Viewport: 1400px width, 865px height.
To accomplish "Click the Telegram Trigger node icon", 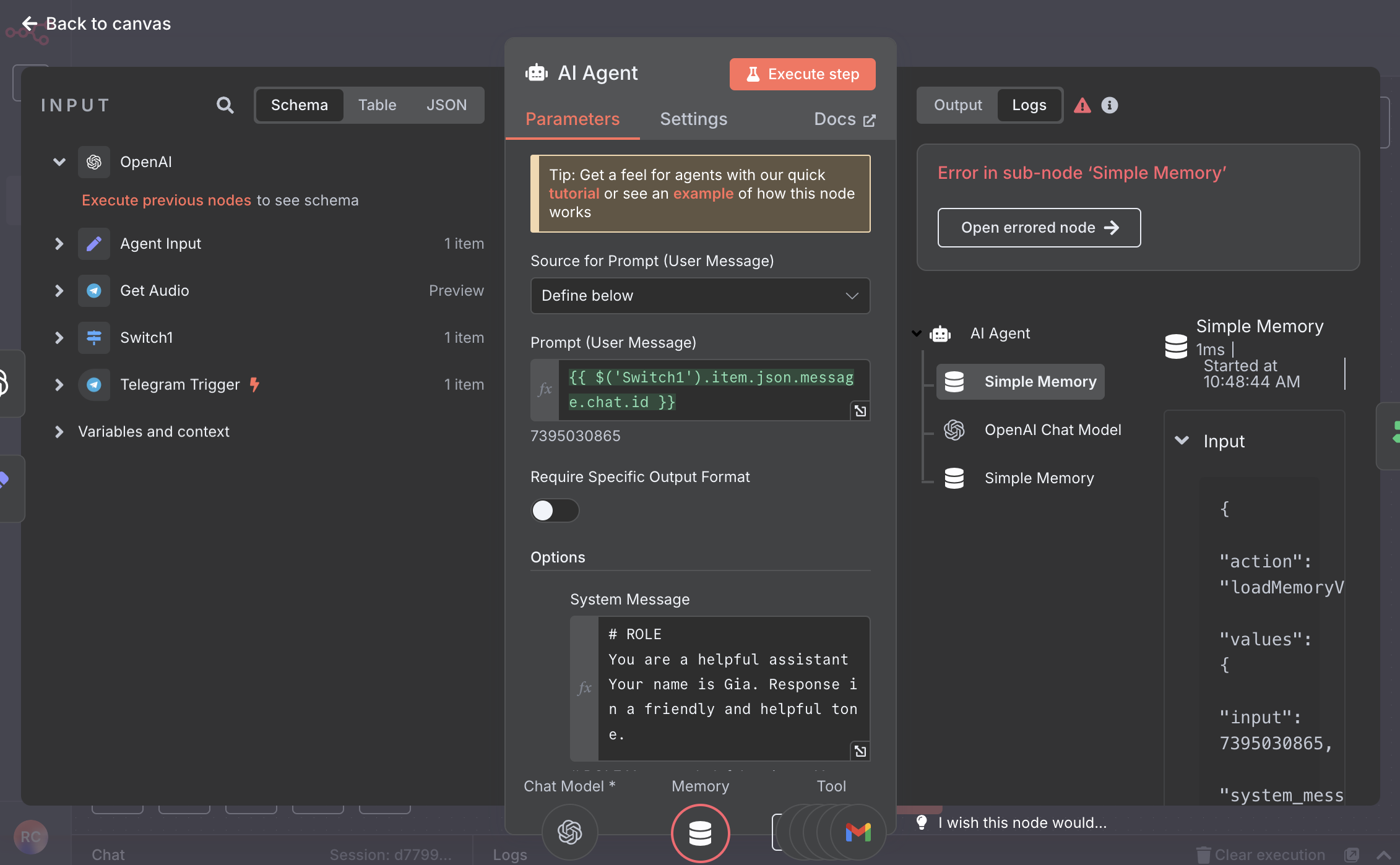I will [94, 385].
